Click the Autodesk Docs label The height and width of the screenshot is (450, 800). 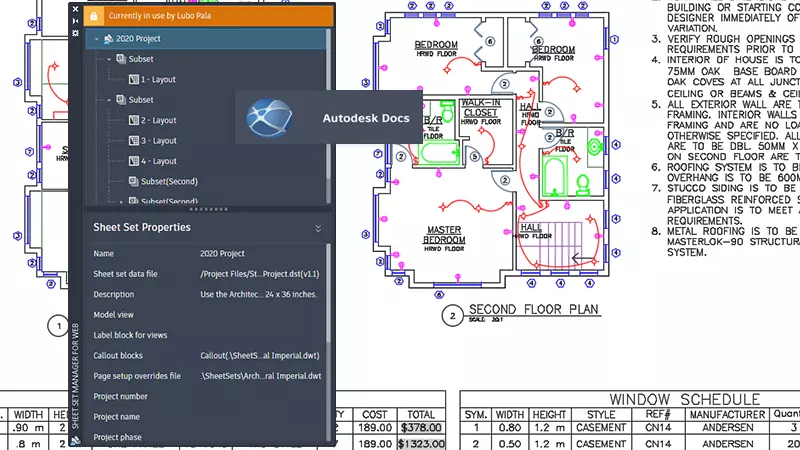pos(366,118)
